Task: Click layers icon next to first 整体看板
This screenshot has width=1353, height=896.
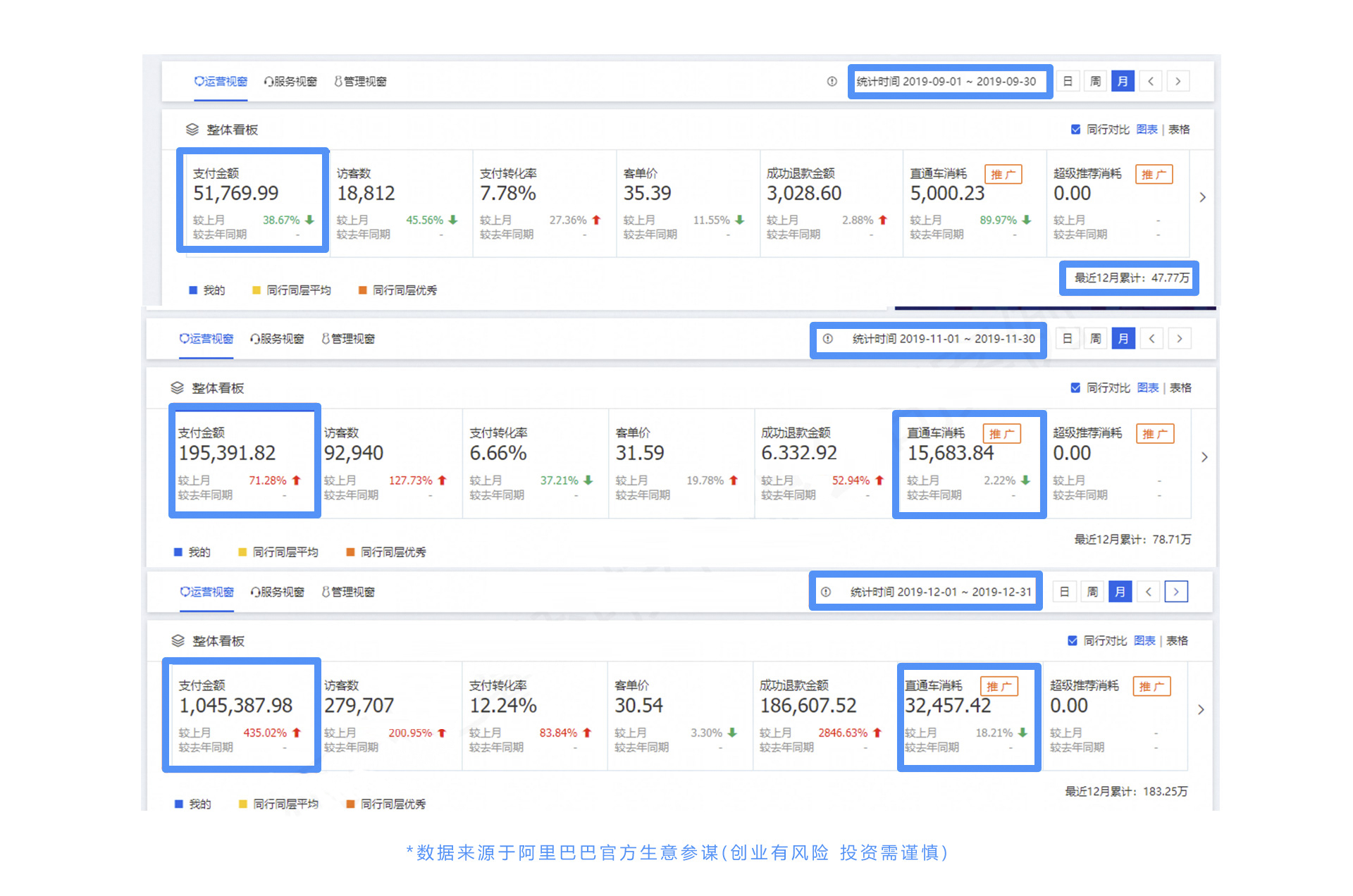Action: [x=192, y=130]
